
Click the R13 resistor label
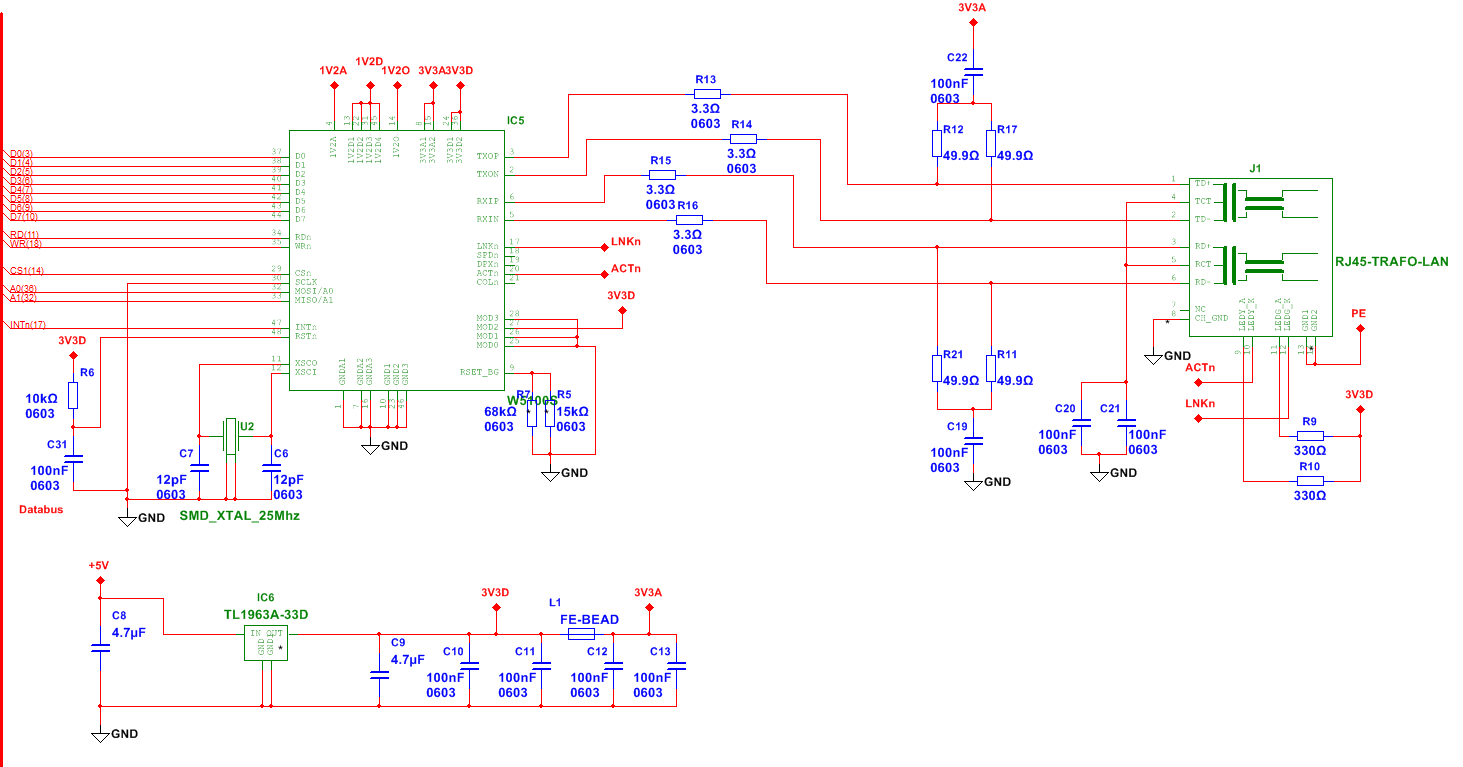click(x=705, y=79)
